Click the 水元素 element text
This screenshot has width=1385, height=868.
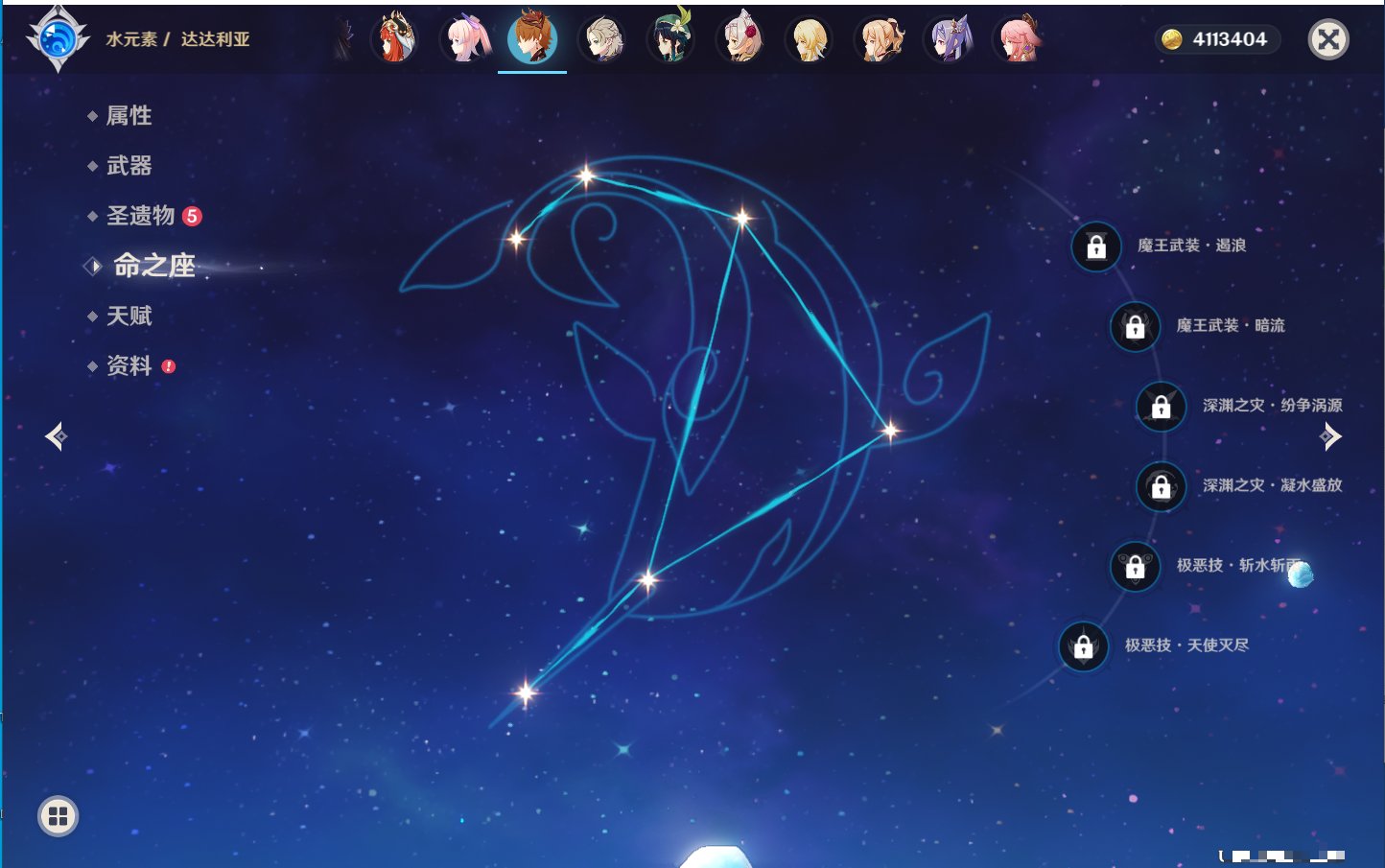131,39
